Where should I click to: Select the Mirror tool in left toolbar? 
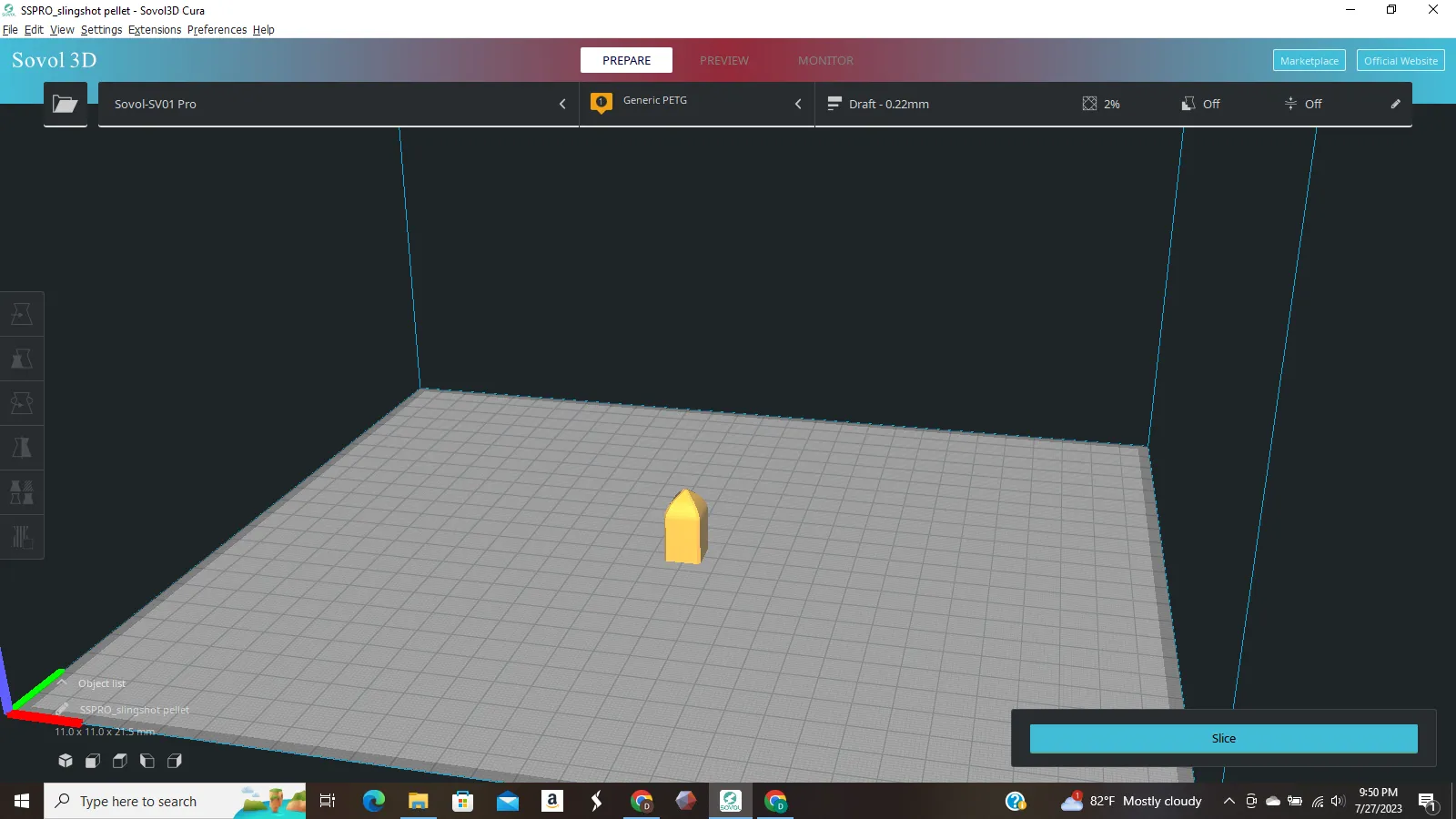tap(22, 448)
